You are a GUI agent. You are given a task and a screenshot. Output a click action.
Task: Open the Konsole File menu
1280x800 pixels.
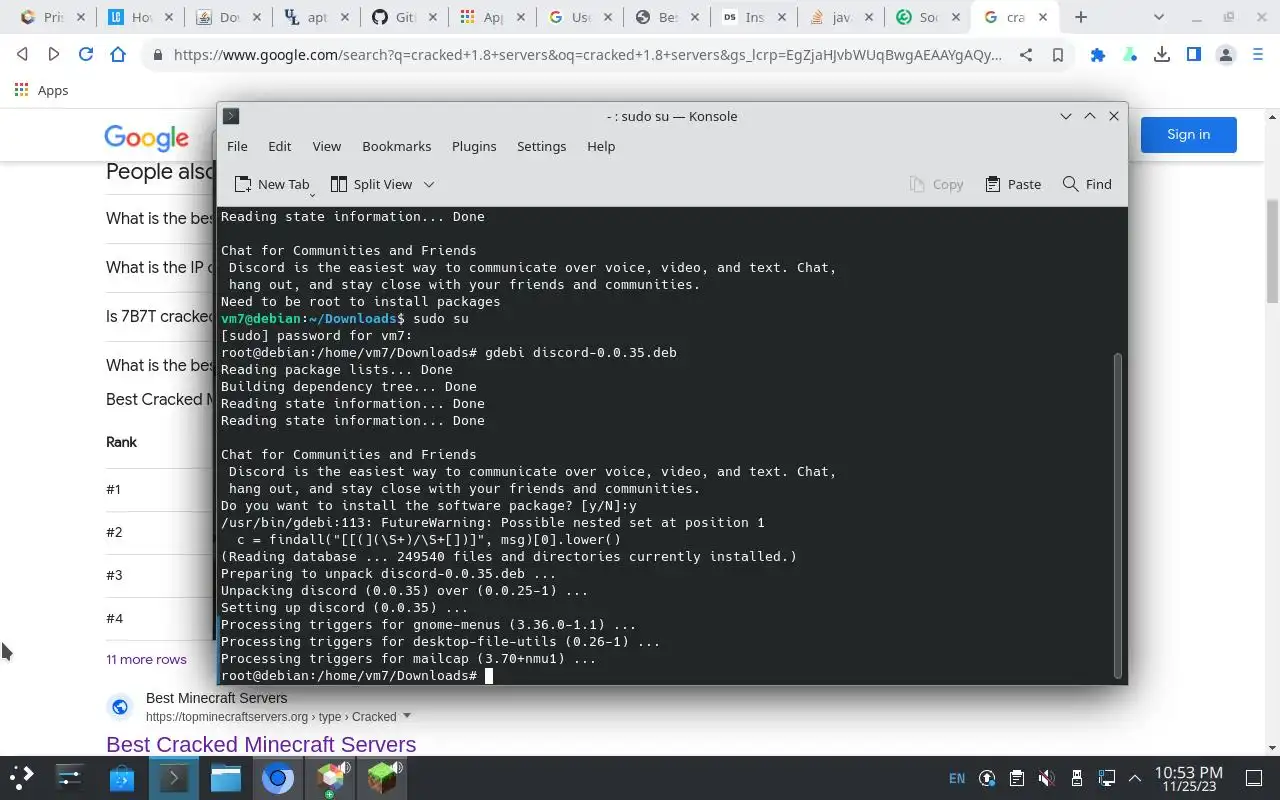(237, 146)
